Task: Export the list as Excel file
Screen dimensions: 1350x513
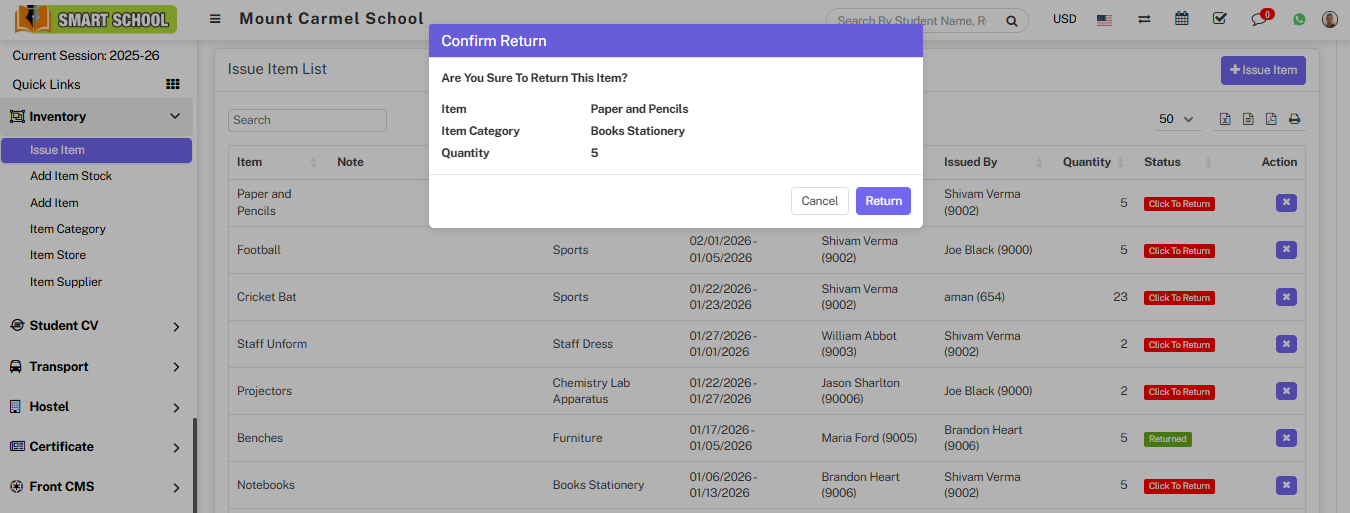Action: tap(1225, 120)
